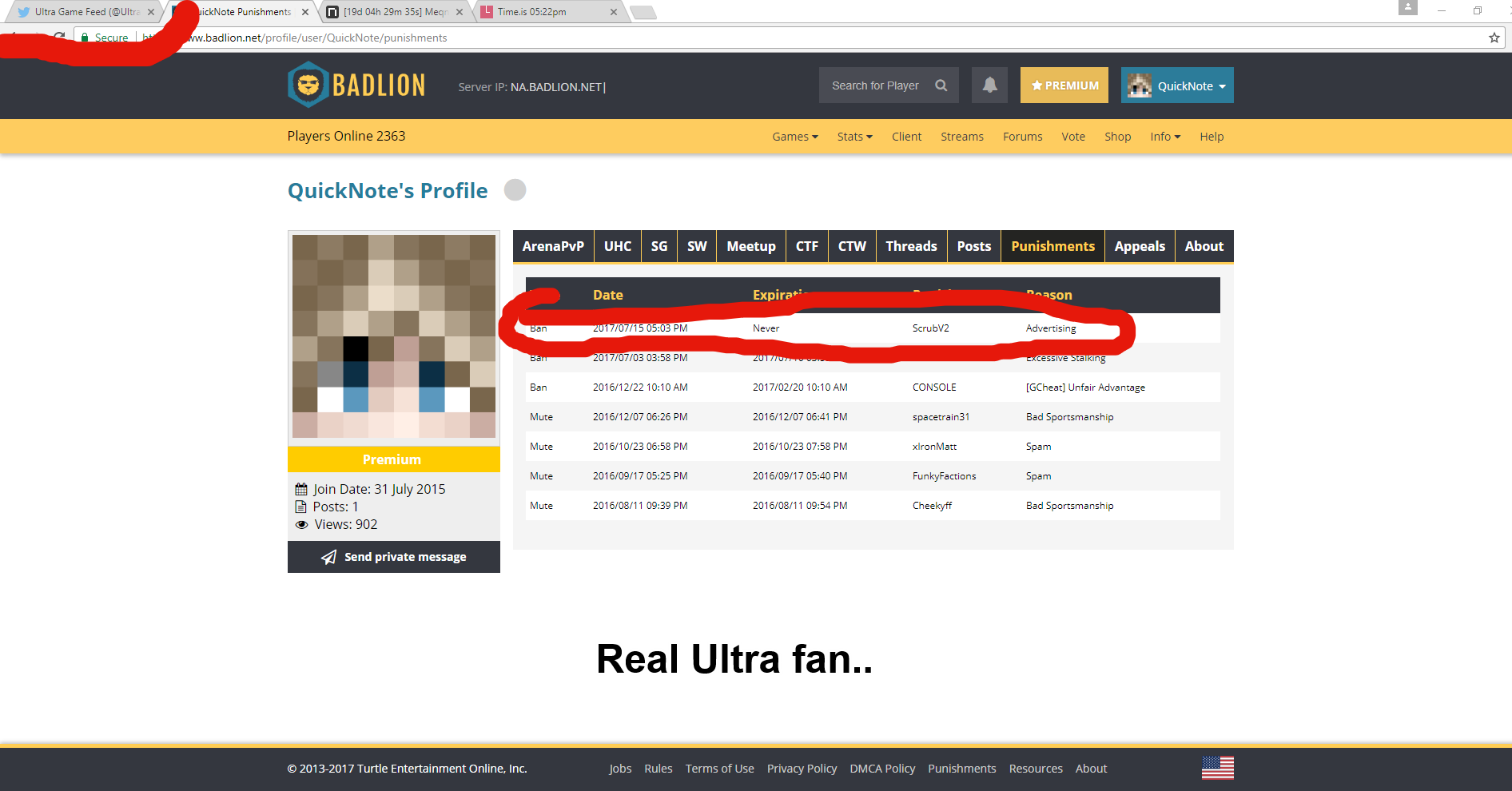This screenshot has width=1512, height=791.
Task: Click the Chrome user profile icon
Action: pyautogui.click(x=1408, y=8)
